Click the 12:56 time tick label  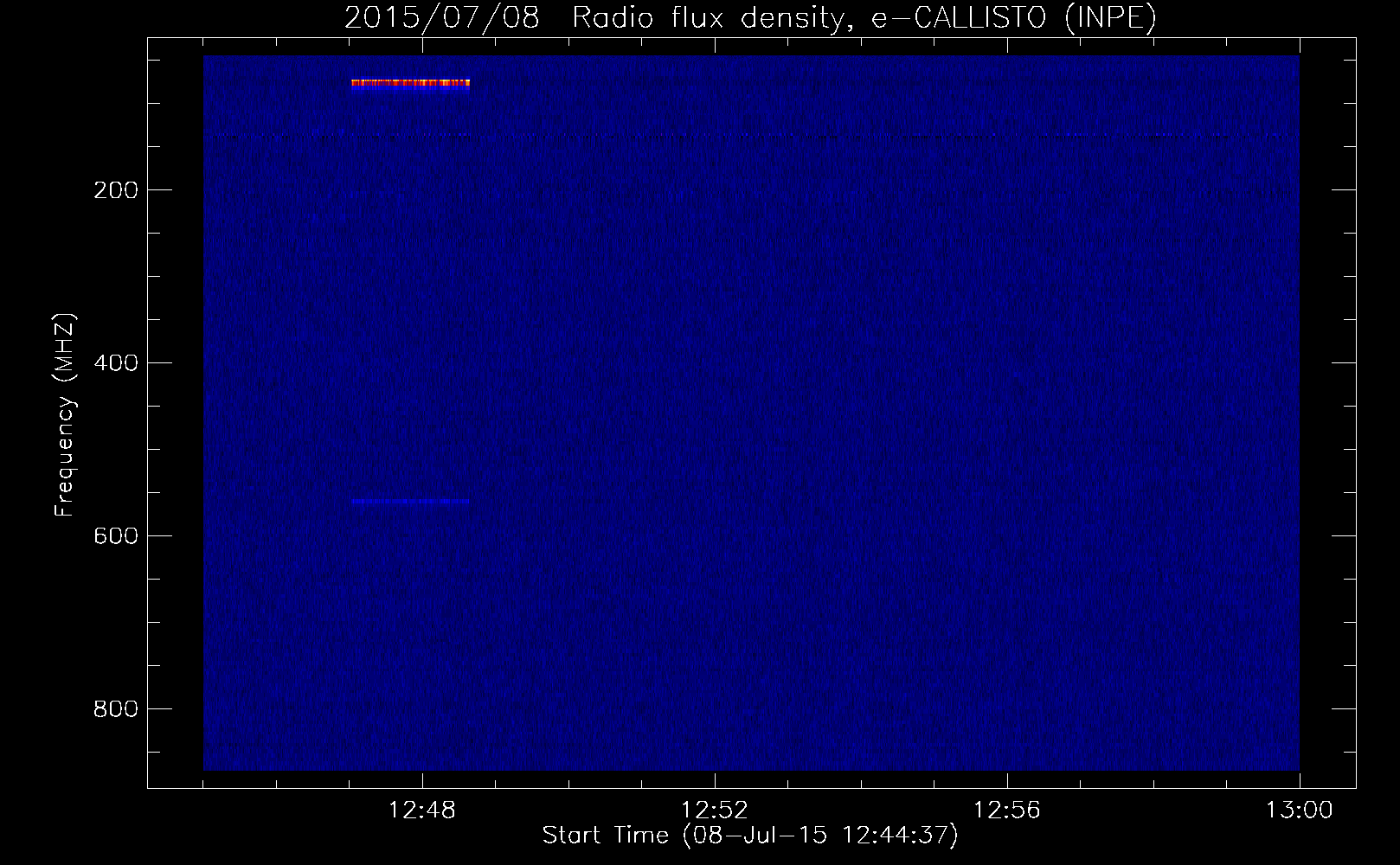click(1007, 811)
